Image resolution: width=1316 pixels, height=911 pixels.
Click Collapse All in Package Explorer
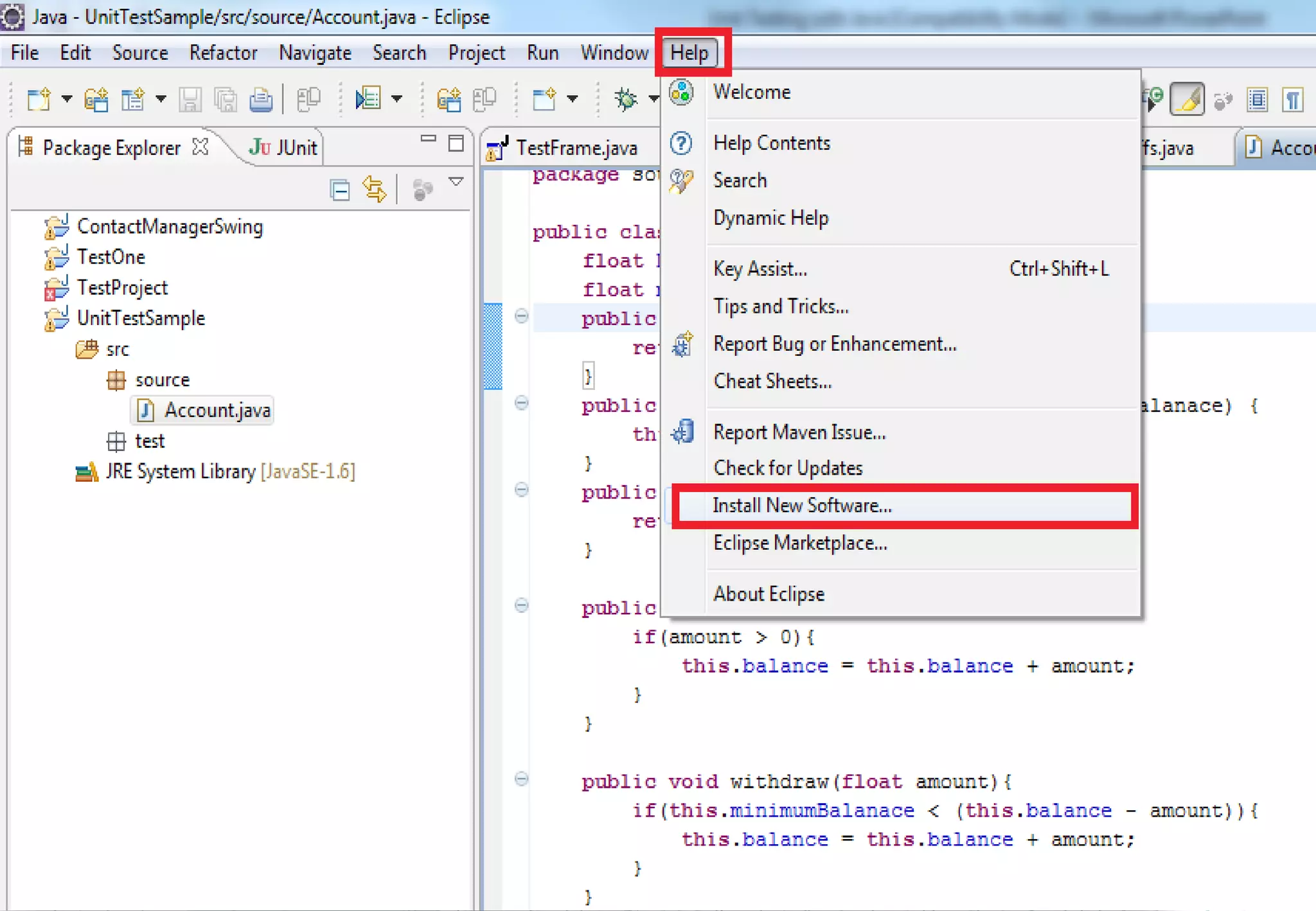[x=339, y=190]
